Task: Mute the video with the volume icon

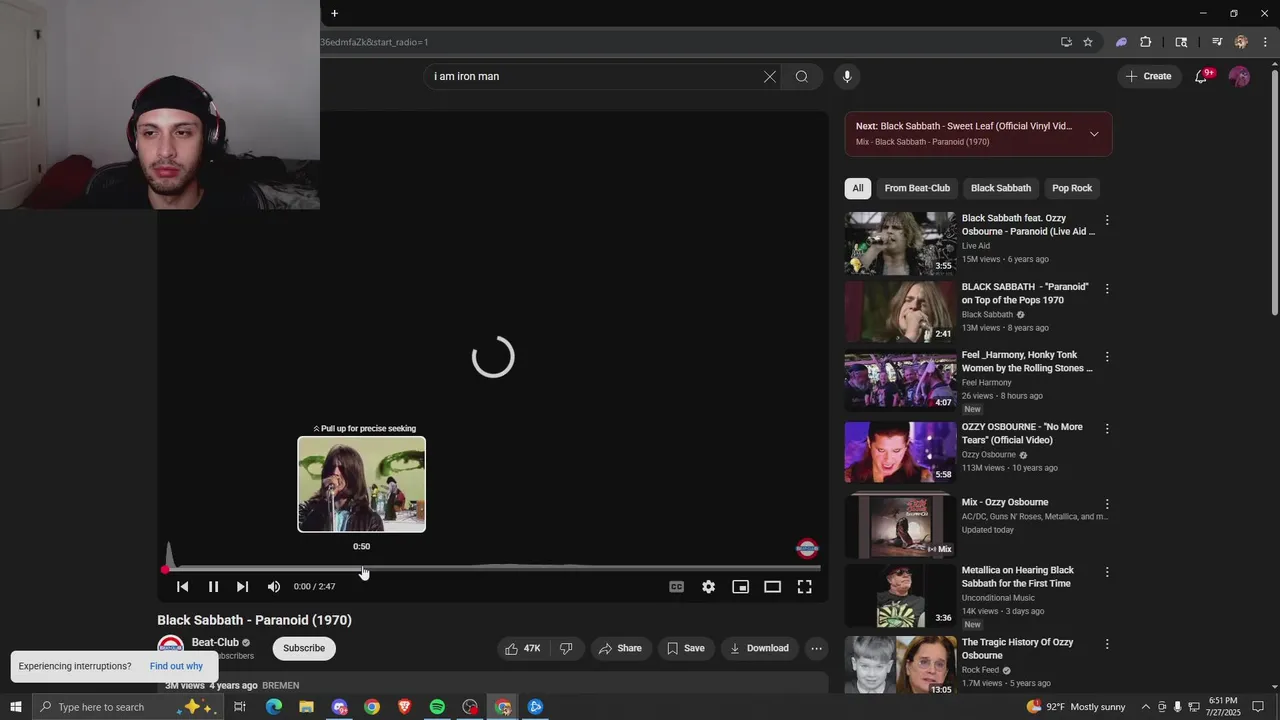Action: pyautogui.click(x=274, y=587)
